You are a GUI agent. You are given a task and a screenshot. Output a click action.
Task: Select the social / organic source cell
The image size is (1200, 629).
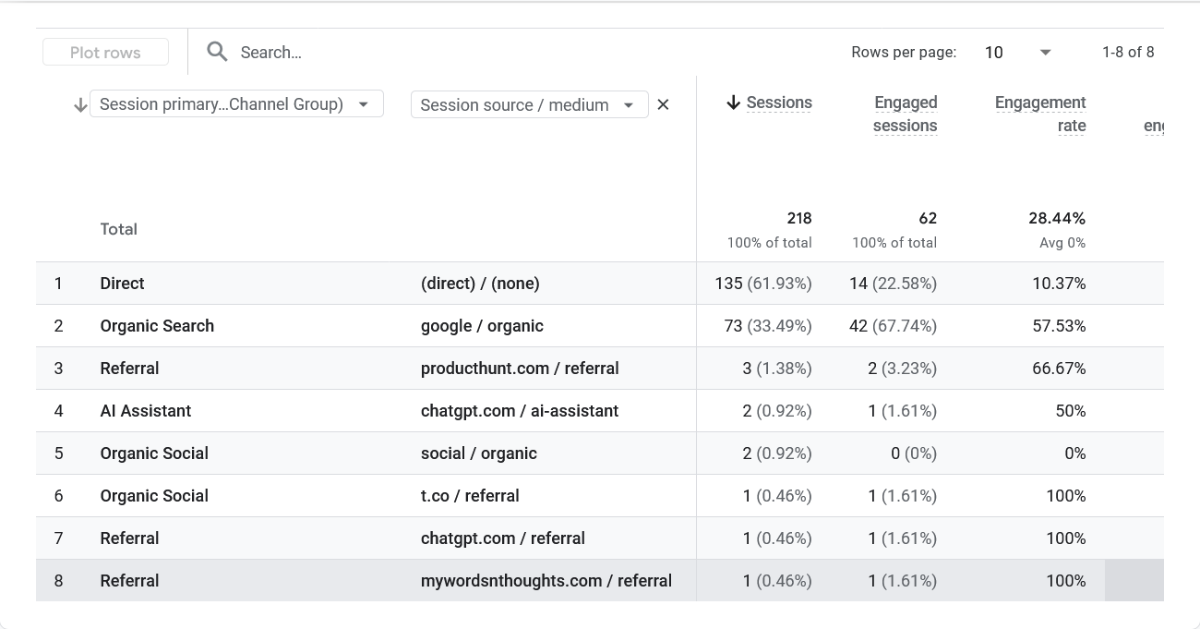pyautogui.click(x=479, y=453)
